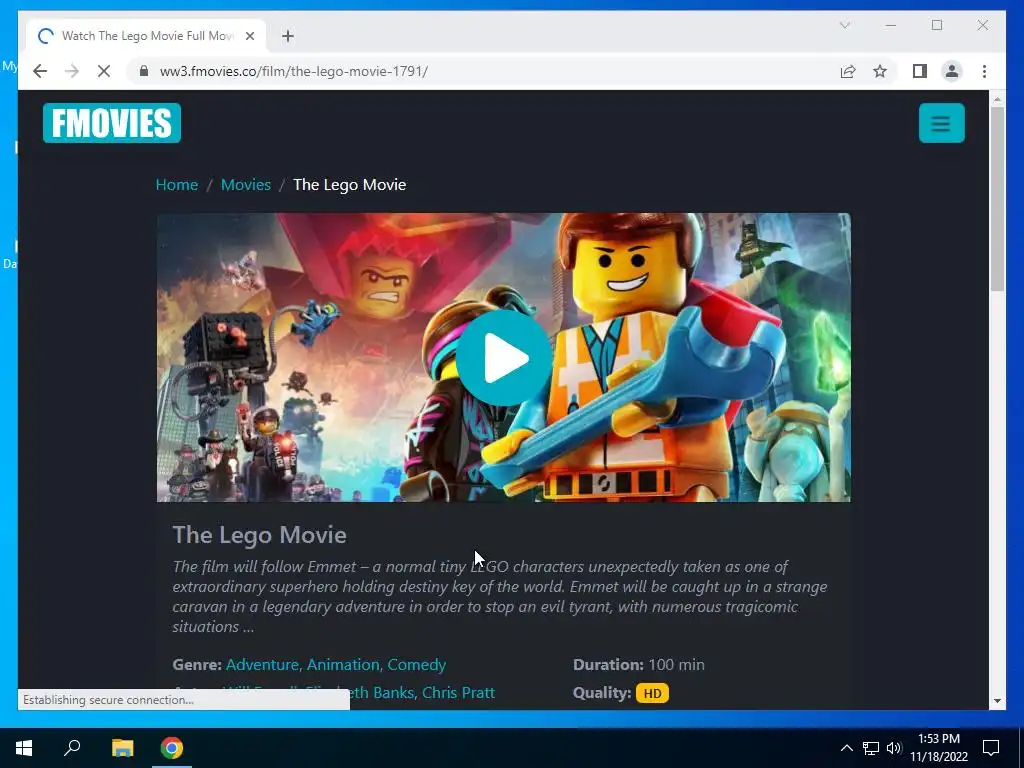
Task: Open the tab search dropdown
Action: pos(844,25)
